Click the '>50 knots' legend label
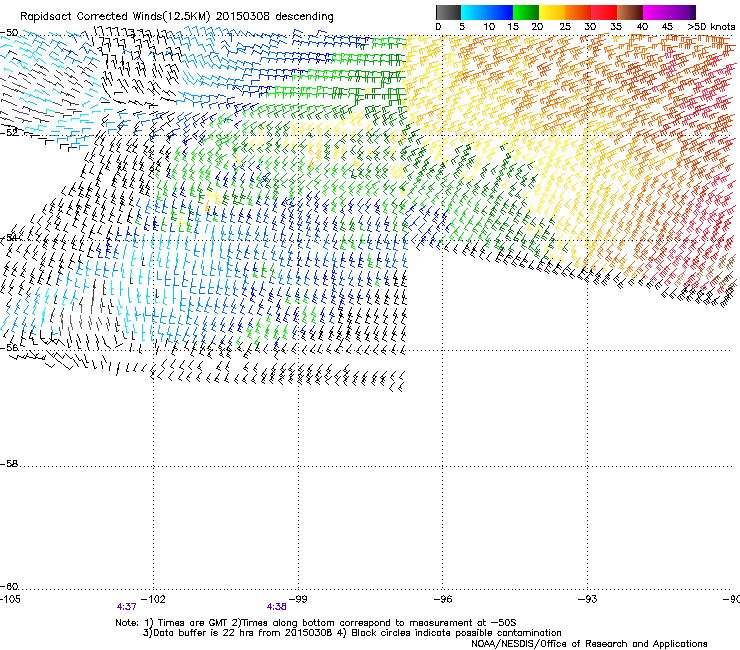 711,27
